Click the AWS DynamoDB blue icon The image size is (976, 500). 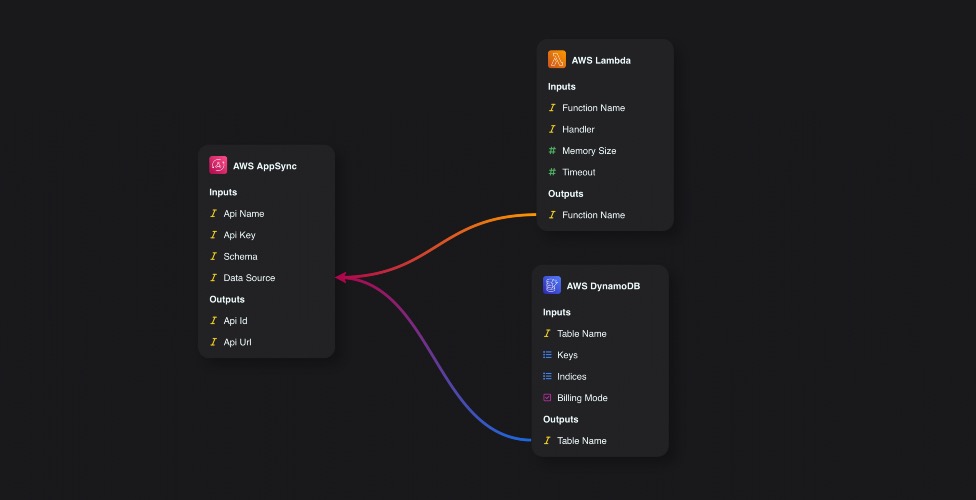click(x=551, y=285)
